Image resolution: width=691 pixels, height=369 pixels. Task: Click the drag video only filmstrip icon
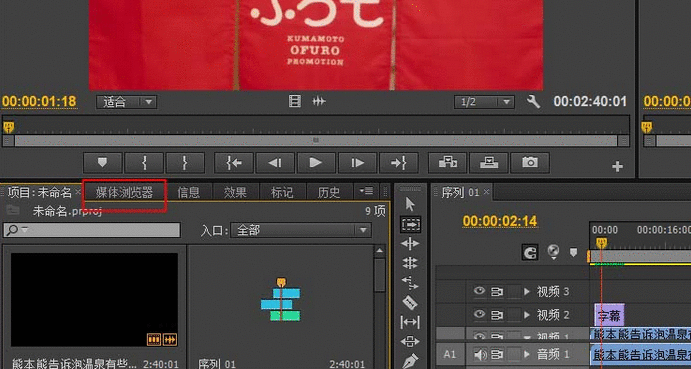(295, 102)
